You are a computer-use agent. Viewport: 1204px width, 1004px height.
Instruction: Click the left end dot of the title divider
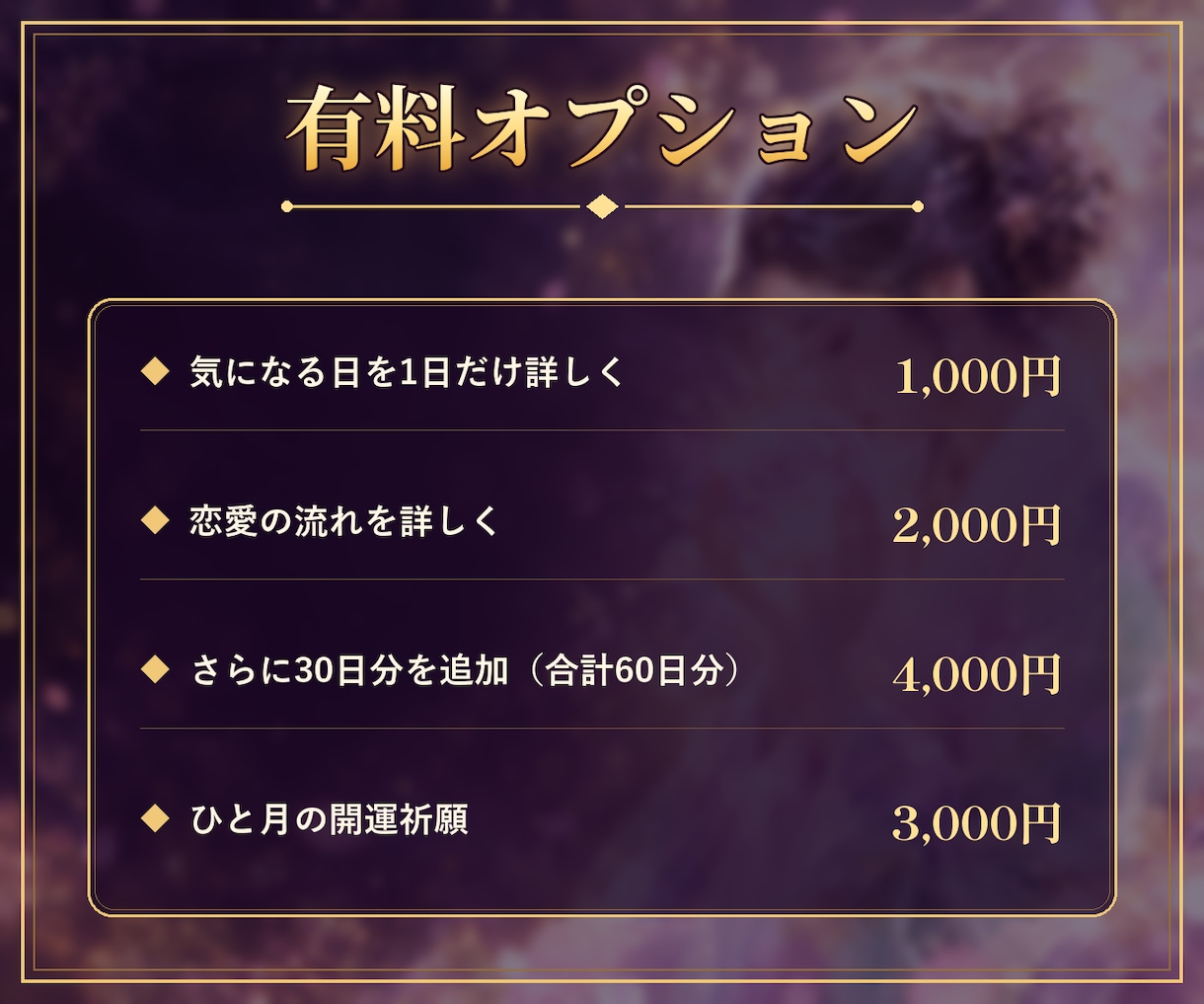click(287, 206)
